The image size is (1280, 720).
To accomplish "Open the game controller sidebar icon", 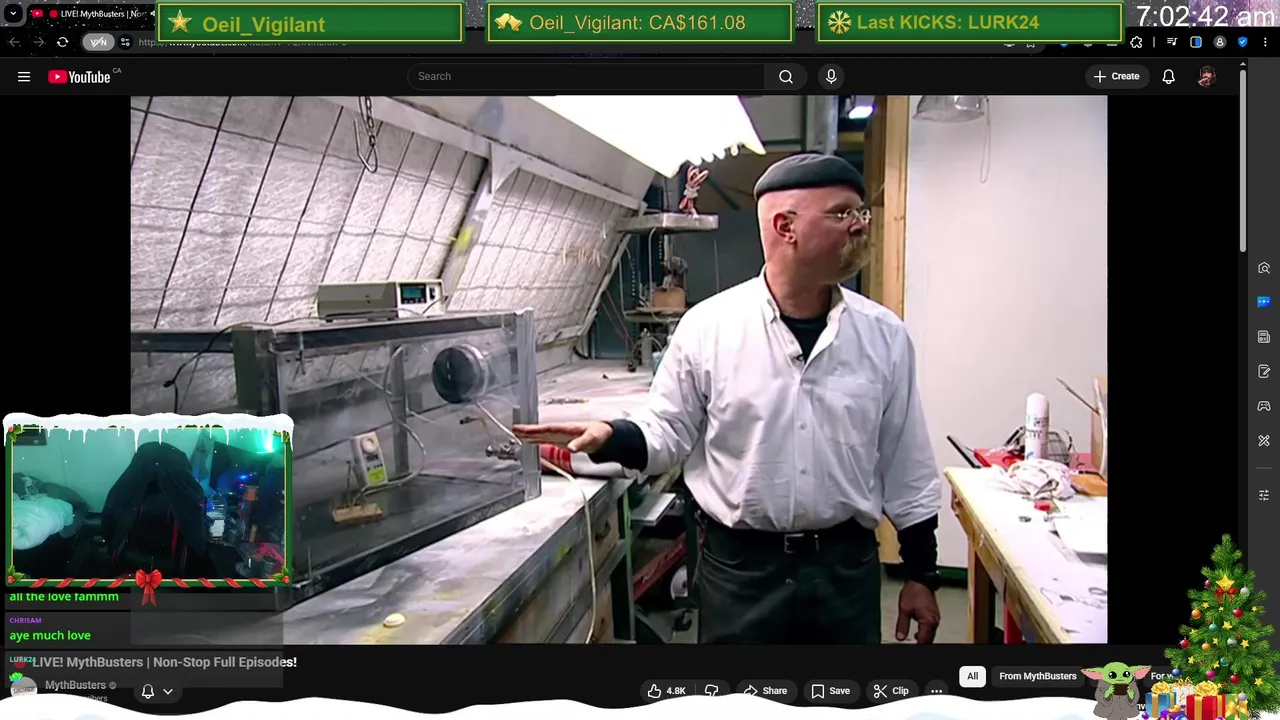I will [x=1264, y=406].
